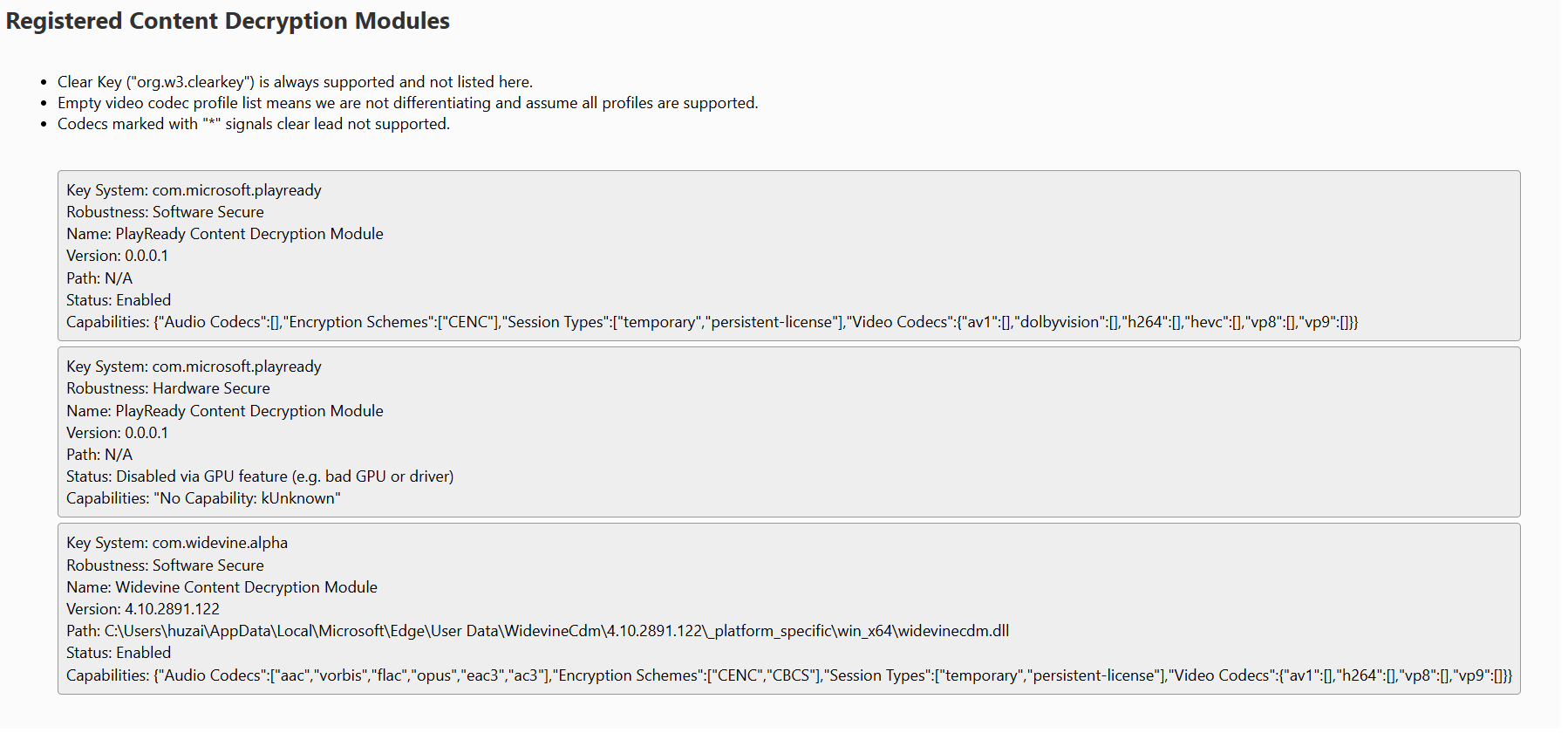Click Version: 4.10.2891.122 text
This screenshot has height=747, width=1568.
tap(143, 609)
